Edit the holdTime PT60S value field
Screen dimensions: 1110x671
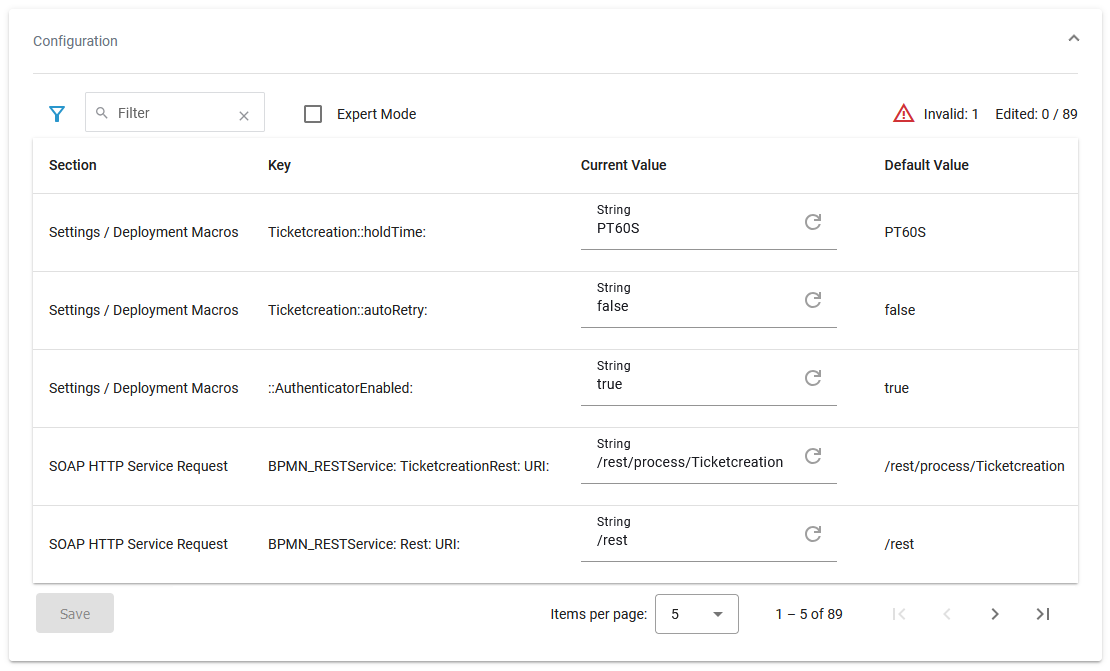690,229
